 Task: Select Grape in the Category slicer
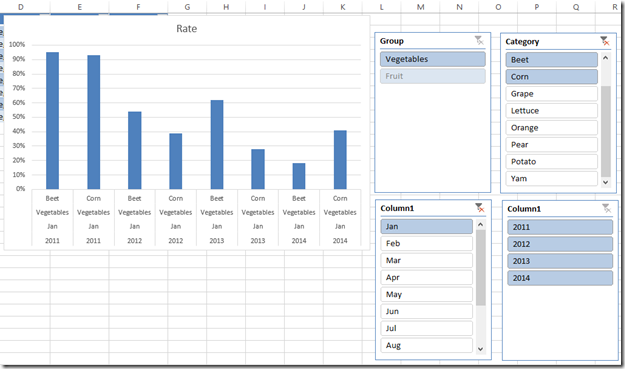click(x=552, y=94)
